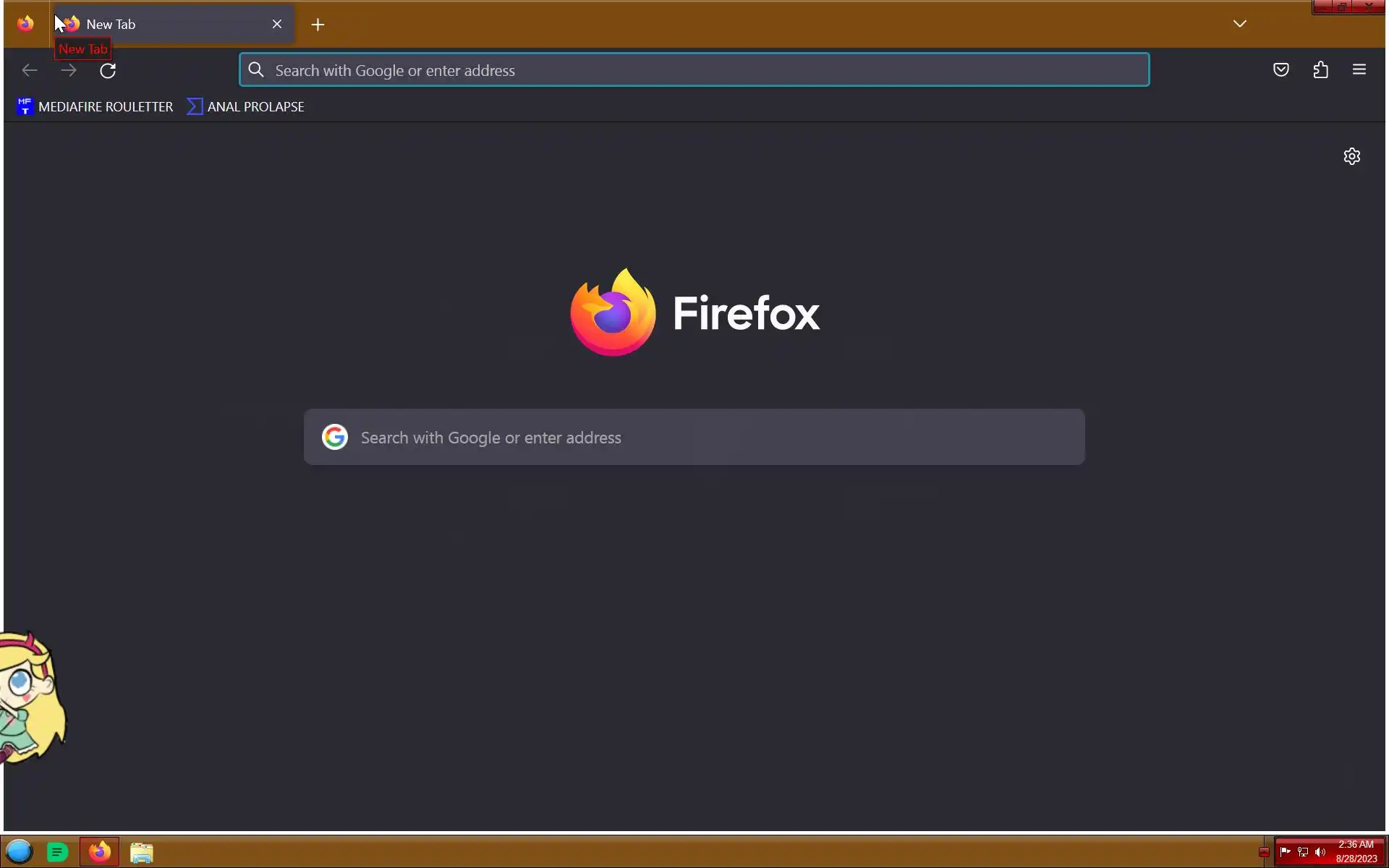Screen dimensions: 1389x868
Task: Click the central Google search box
Action: tap(694, 438)
